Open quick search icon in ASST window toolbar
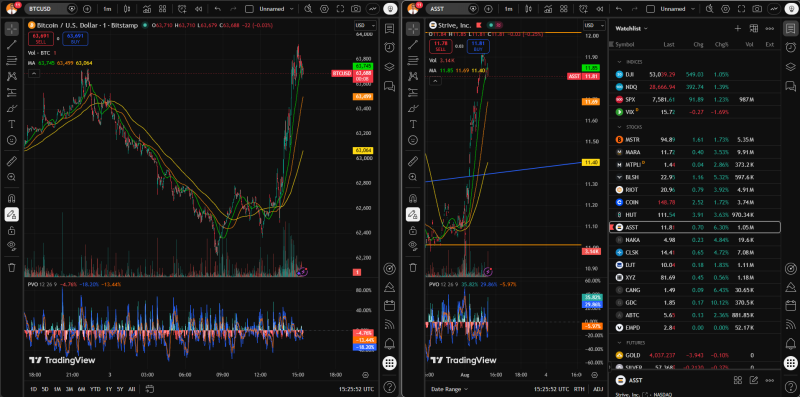The width and height of the screenshot is (800, 397). pos(710,9)
